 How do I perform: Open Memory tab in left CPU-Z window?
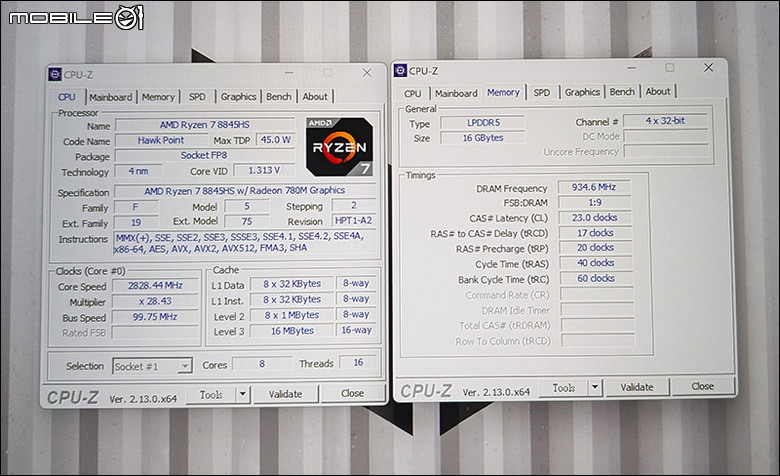pos(158,97)
